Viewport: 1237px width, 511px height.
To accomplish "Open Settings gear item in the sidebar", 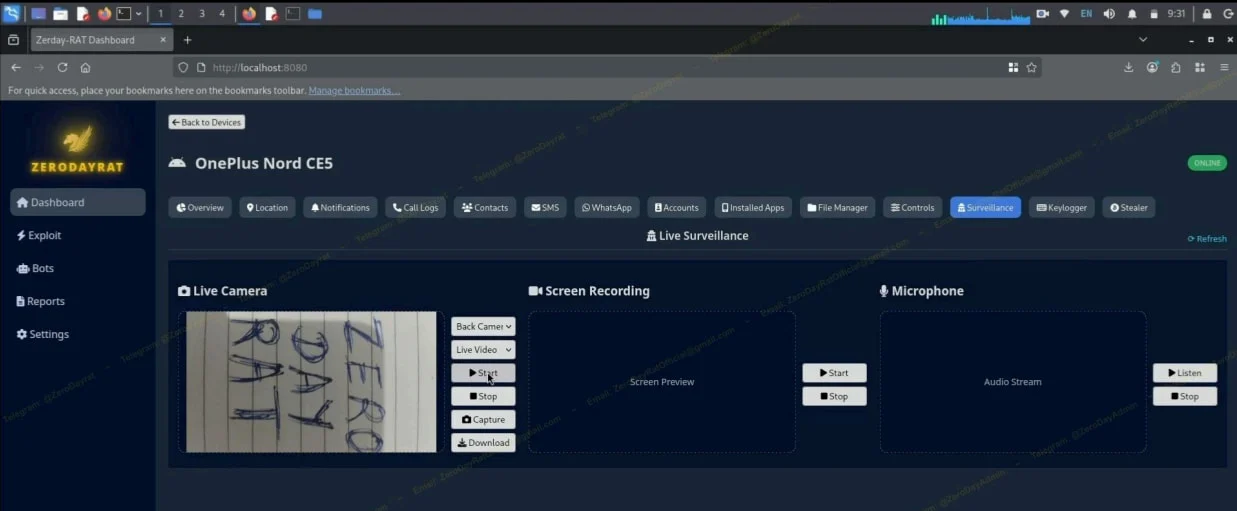I will (43, 334).
